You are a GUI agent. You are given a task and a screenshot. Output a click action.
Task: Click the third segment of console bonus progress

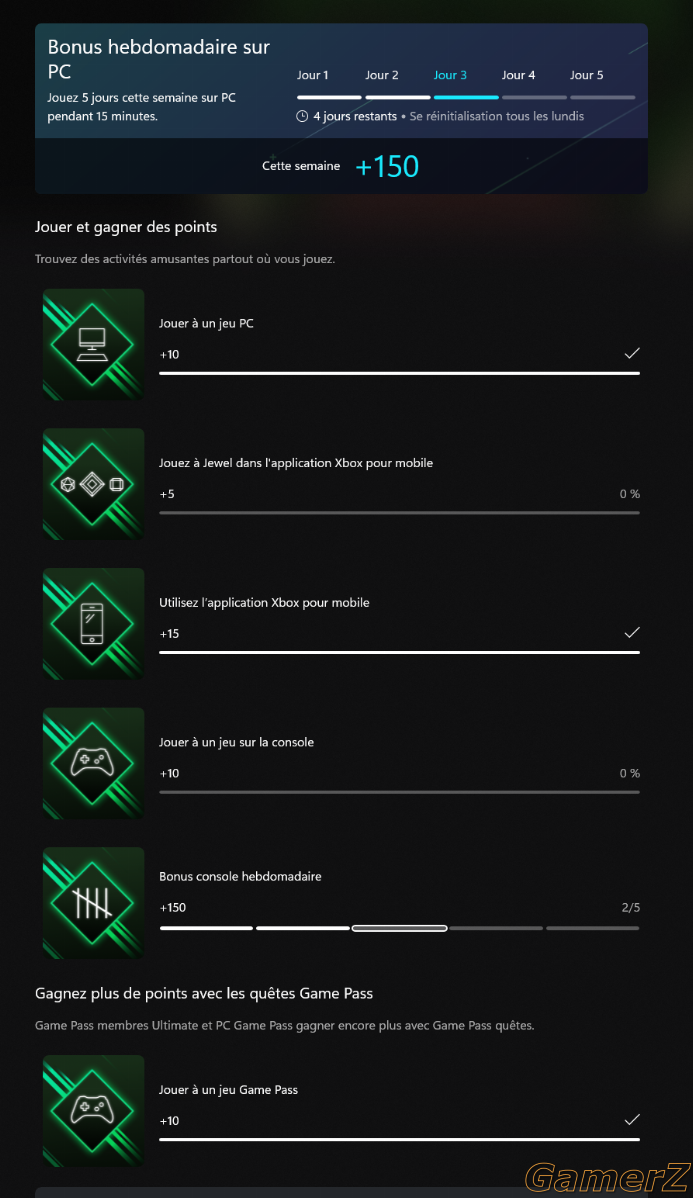tap(400, 928)
